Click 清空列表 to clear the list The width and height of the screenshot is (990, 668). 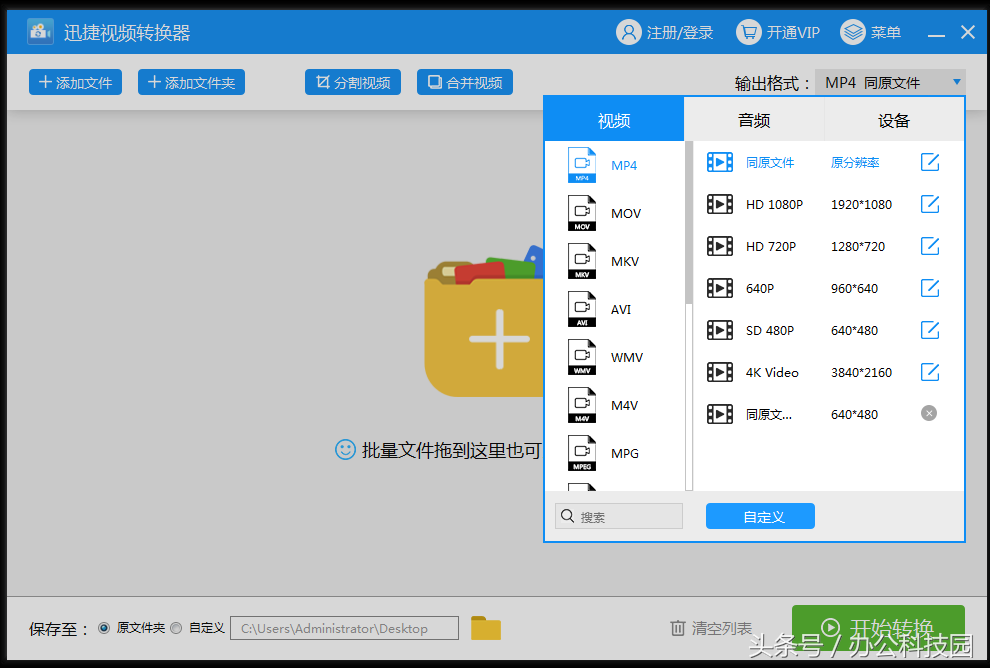click(721, 628)
